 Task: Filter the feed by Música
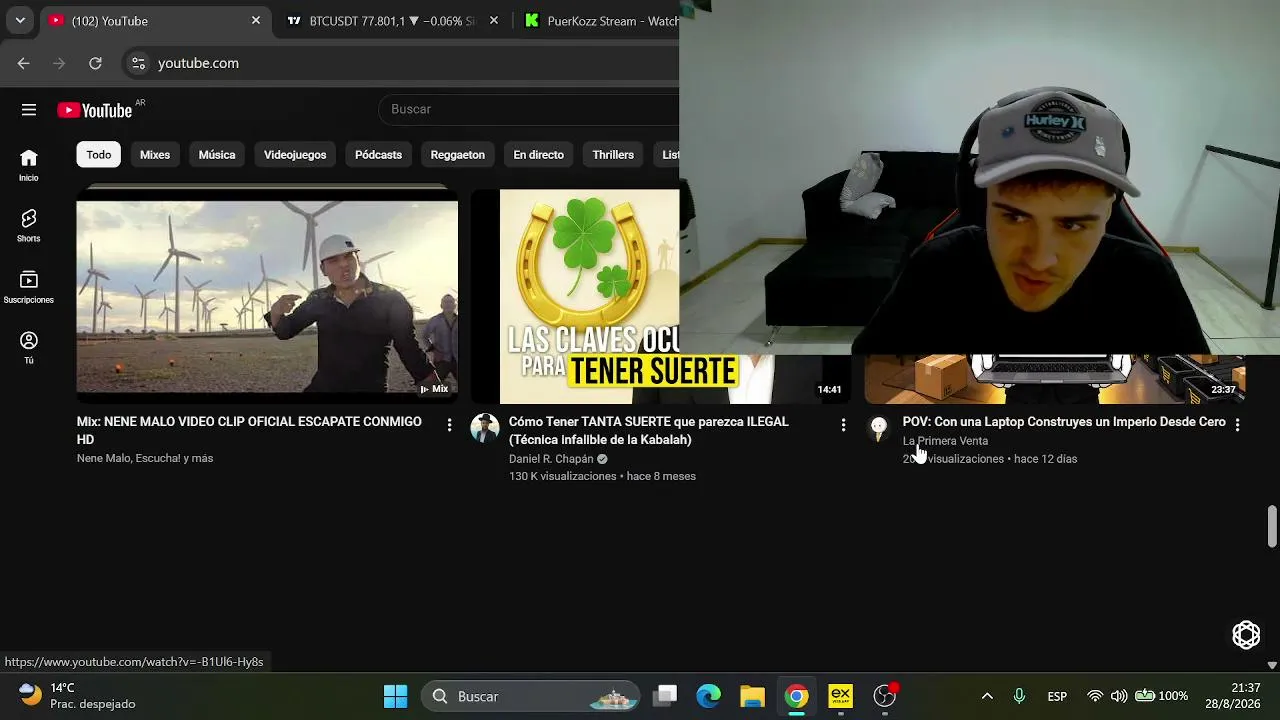pyautogui.click(x=217, y=155)
